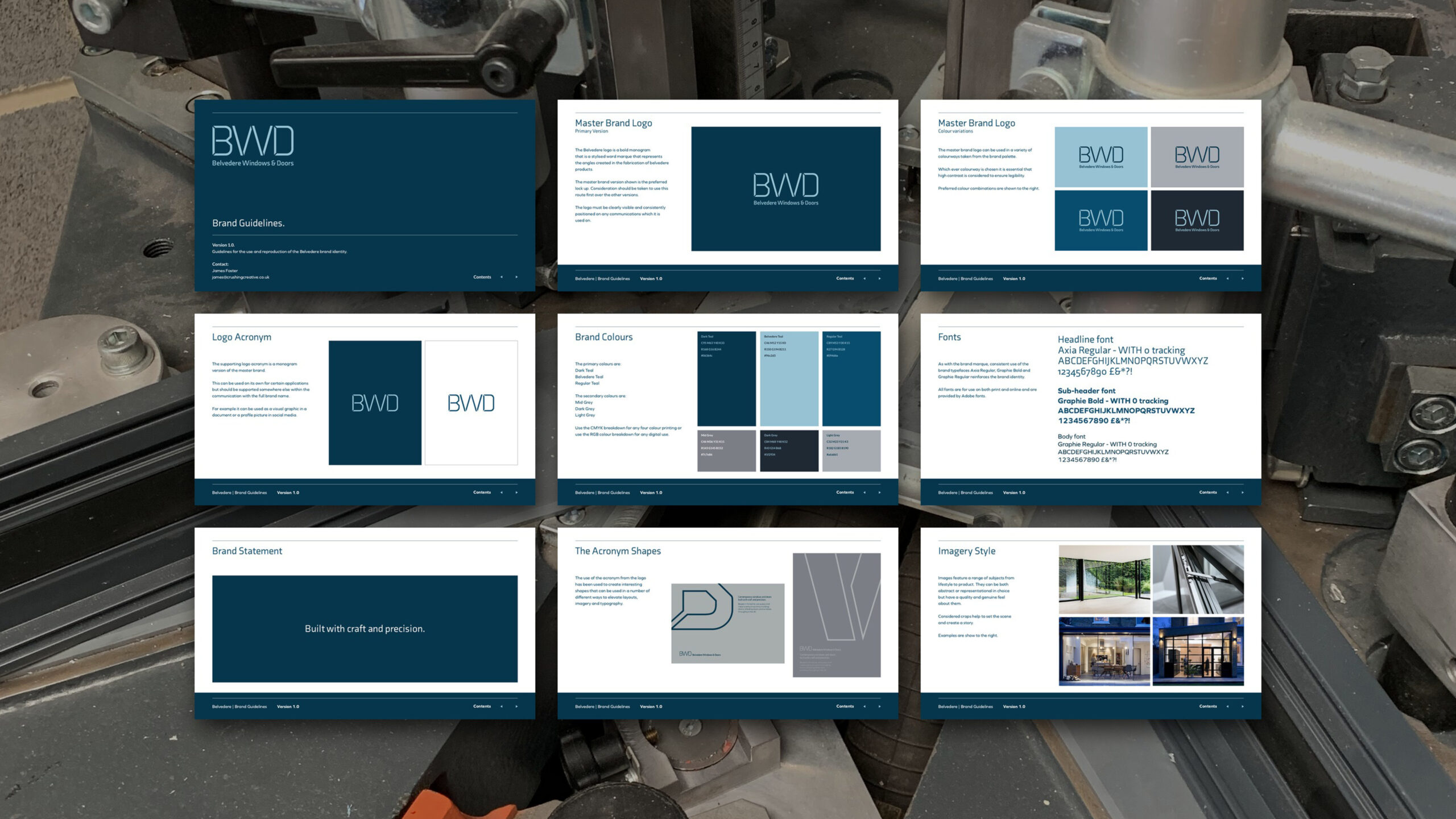
Task: Click the james@crushingcreative.co.uk email address
Action: 241,278
